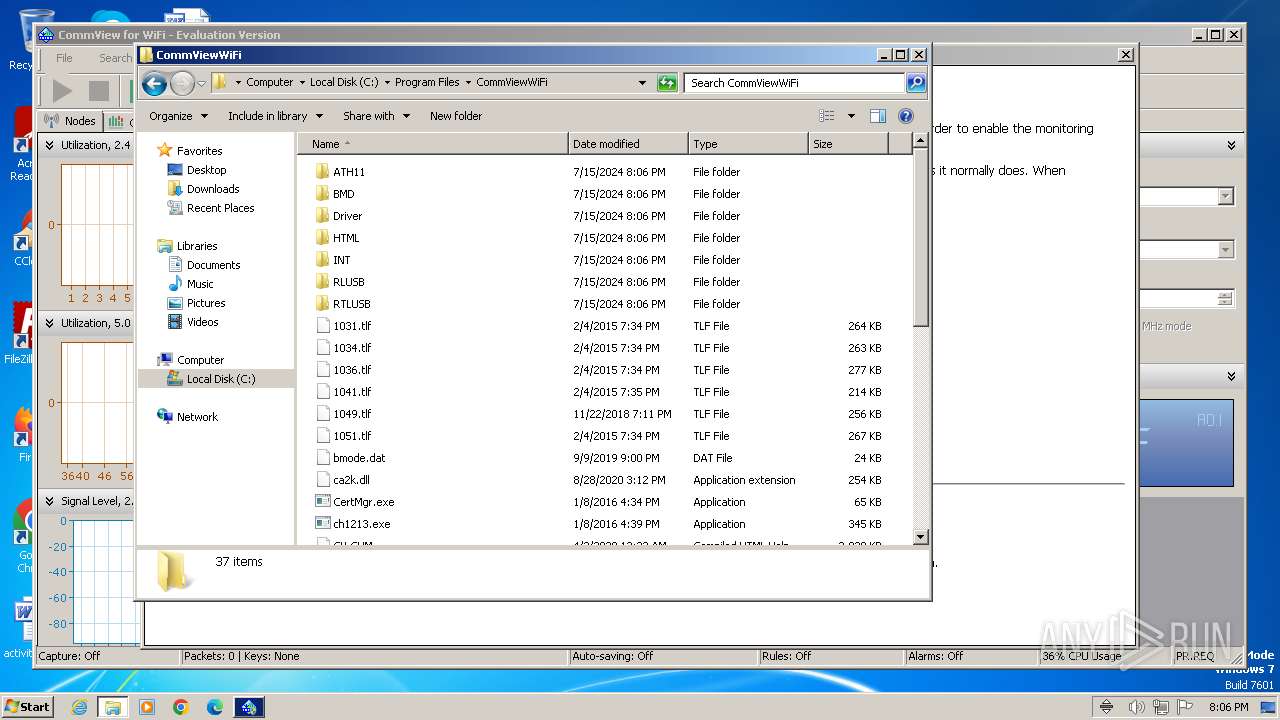Select Videos under Libraries
The width and height of the screenshot is (1280, 720).
202,322
